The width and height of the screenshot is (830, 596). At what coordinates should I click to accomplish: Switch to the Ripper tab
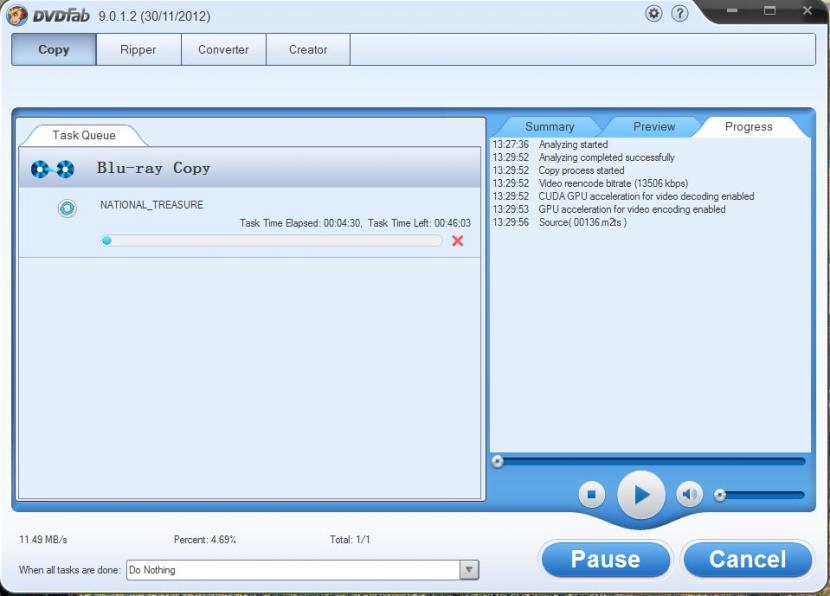138,50
